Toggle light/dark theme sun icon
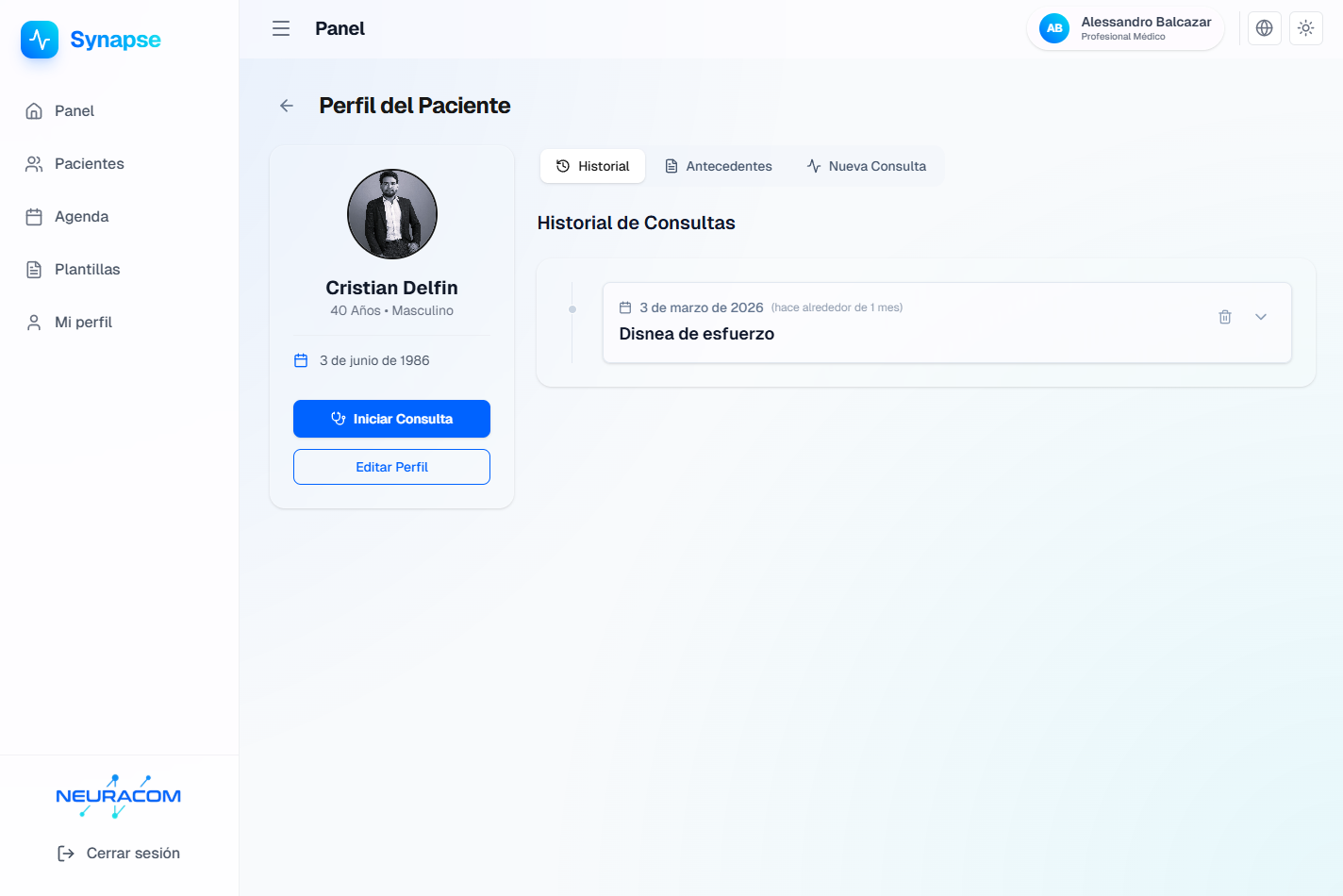1343x896 pixels. [1306, 28]
